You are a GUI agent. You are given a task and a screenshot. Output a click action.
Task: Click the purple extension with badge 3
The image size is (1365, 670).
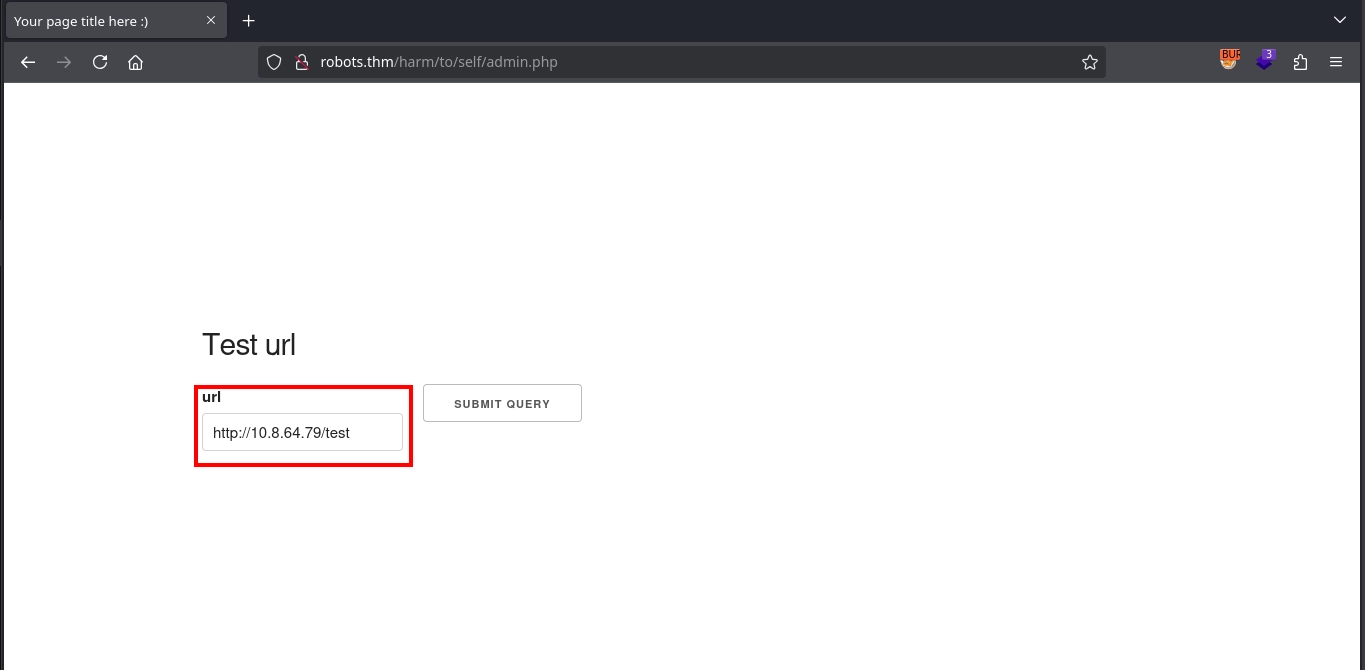click(1265, 61)
